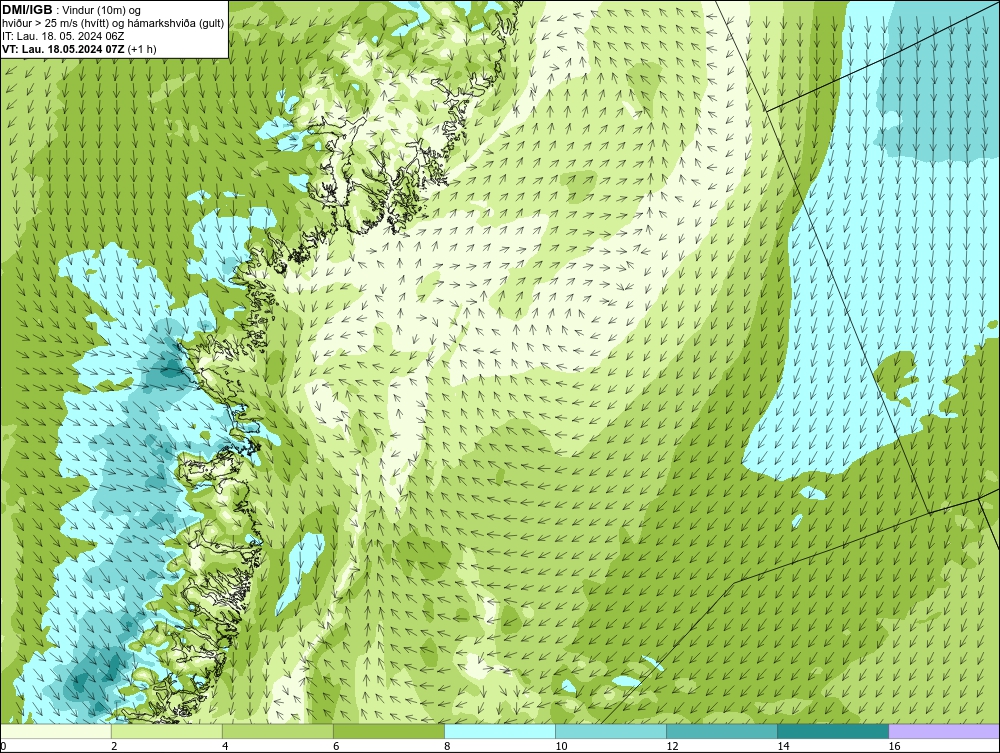
Task: Click the 4–6 m/s green legend swatch
Action: [x=277, y=731]
